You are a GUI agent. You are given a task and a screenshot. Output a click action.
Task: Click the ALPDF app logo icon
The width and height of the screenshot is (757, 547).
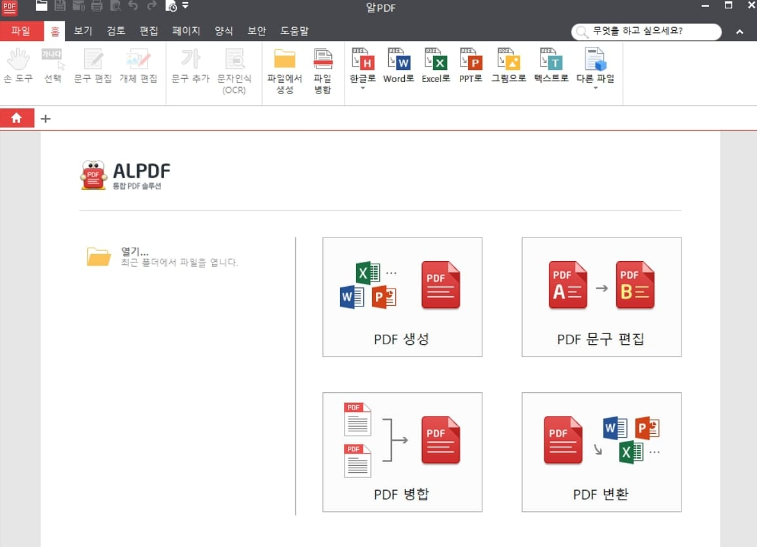(93, 175)
